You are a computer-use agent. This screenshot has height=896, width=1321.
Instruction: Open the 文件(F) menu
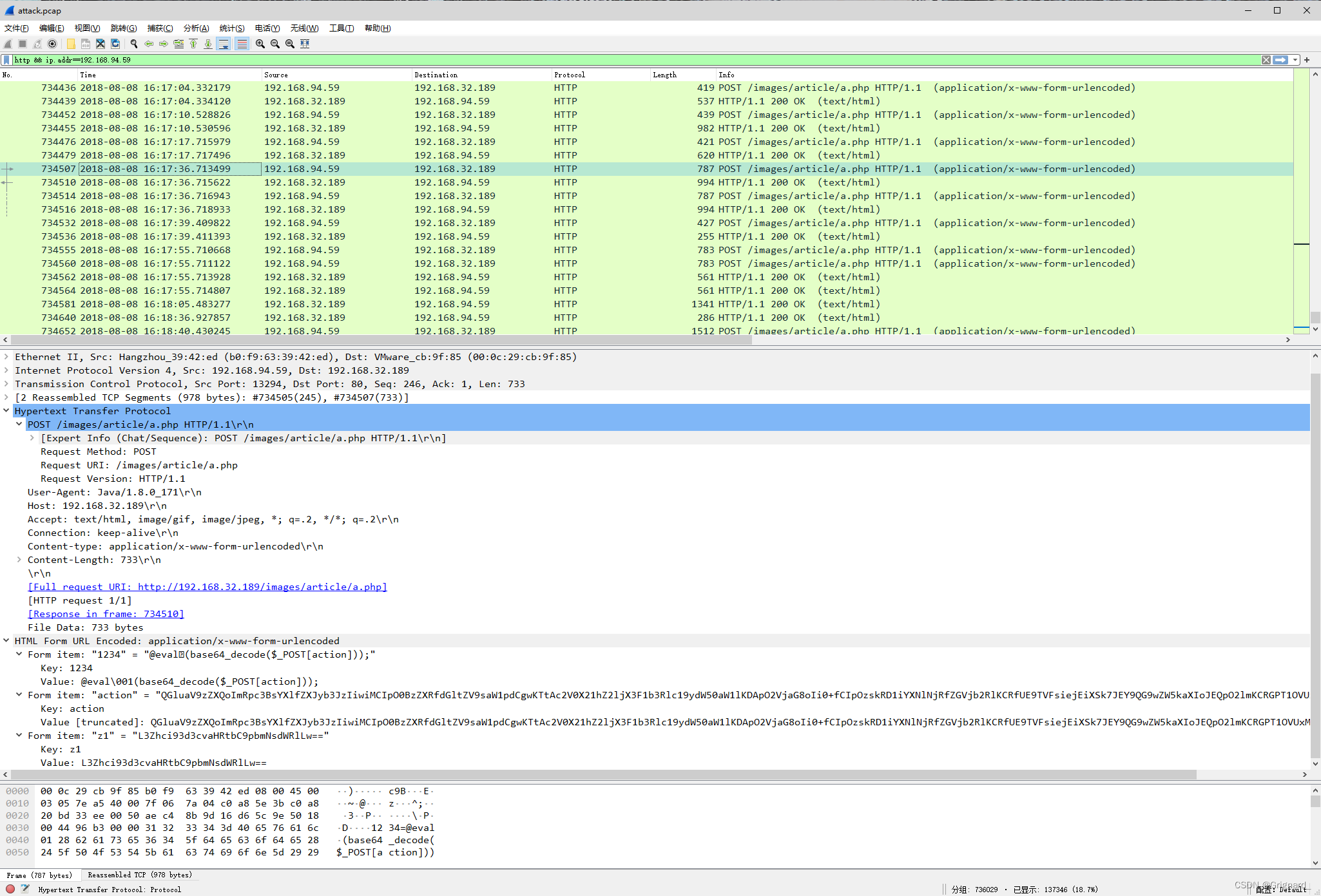16,28
